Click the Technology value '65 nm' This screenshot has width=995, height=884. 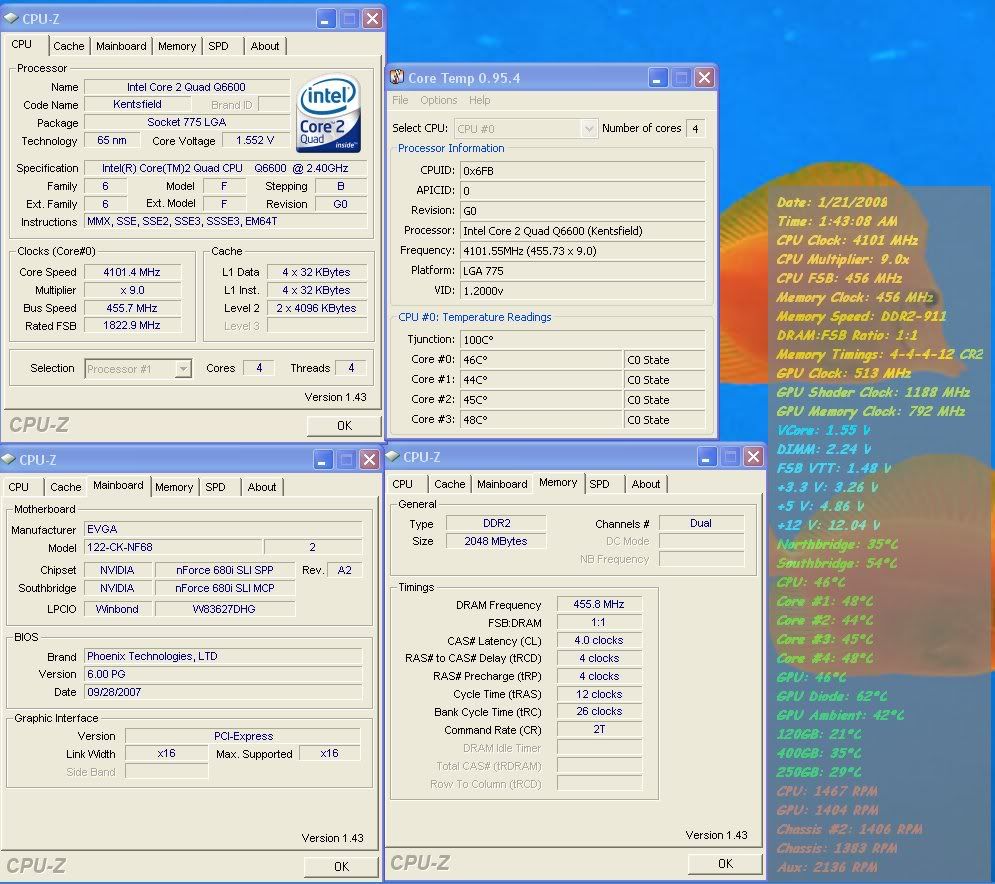112,140
